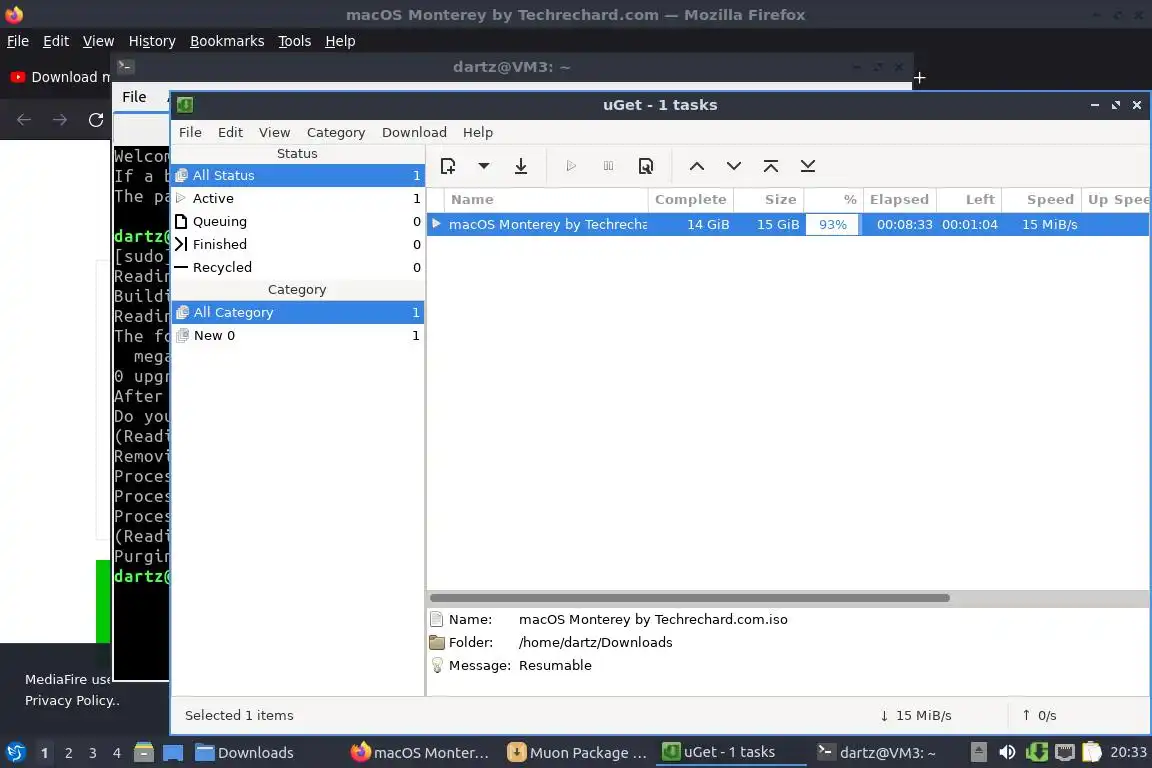The width and height of the screenshot is (1152, 768).
Task: Sort by the % column header
Action: pos(833,199)
